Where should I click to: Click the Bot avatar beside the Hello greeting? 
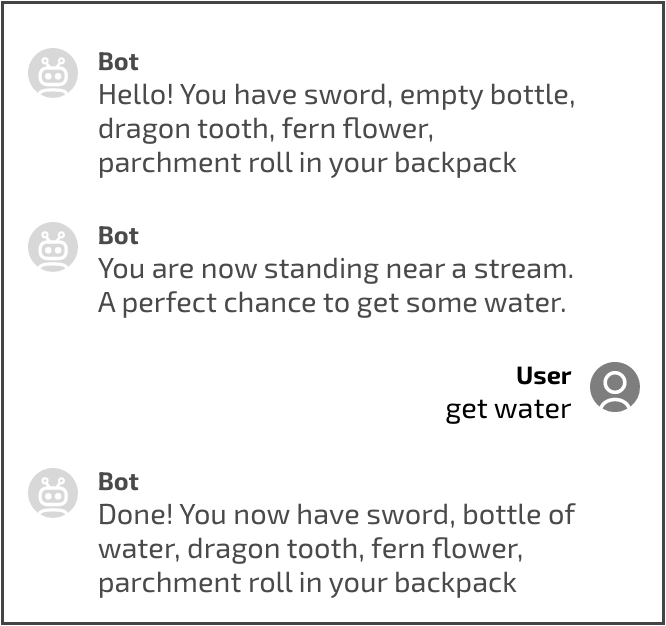[x=53, y=73]
